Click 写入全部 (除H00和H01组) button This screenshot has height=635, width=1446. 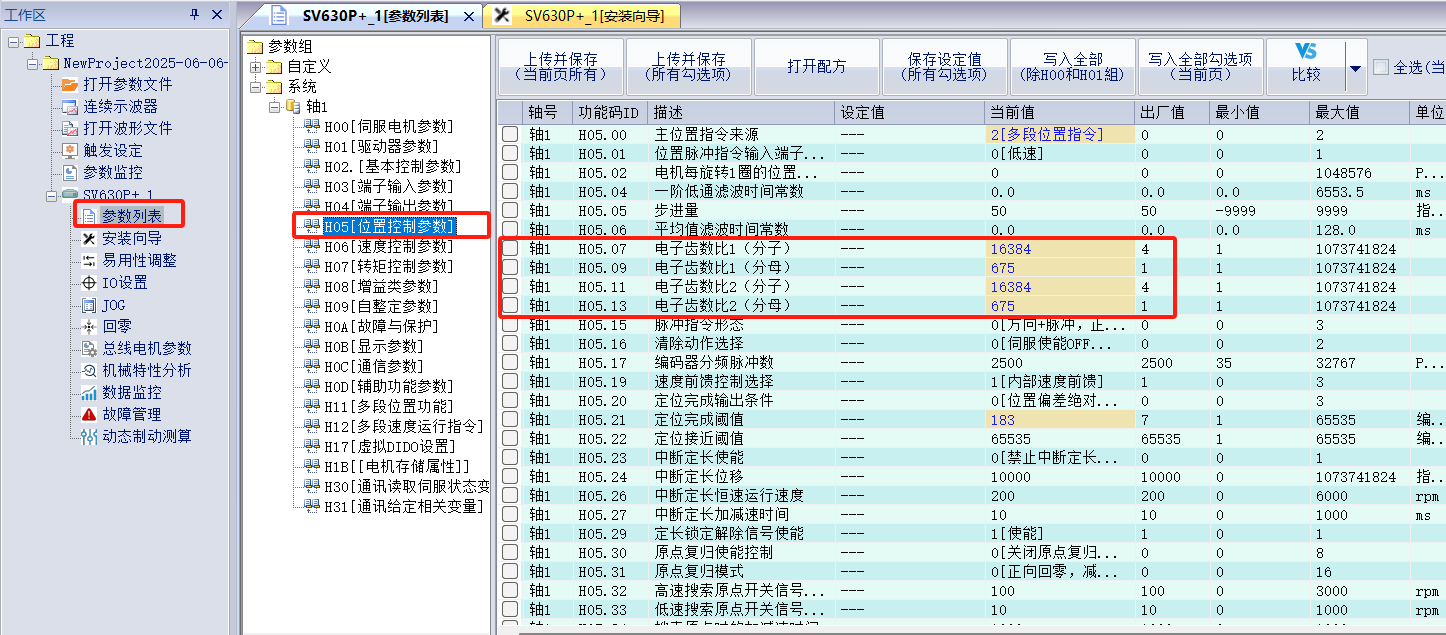tap(1071, 67)
